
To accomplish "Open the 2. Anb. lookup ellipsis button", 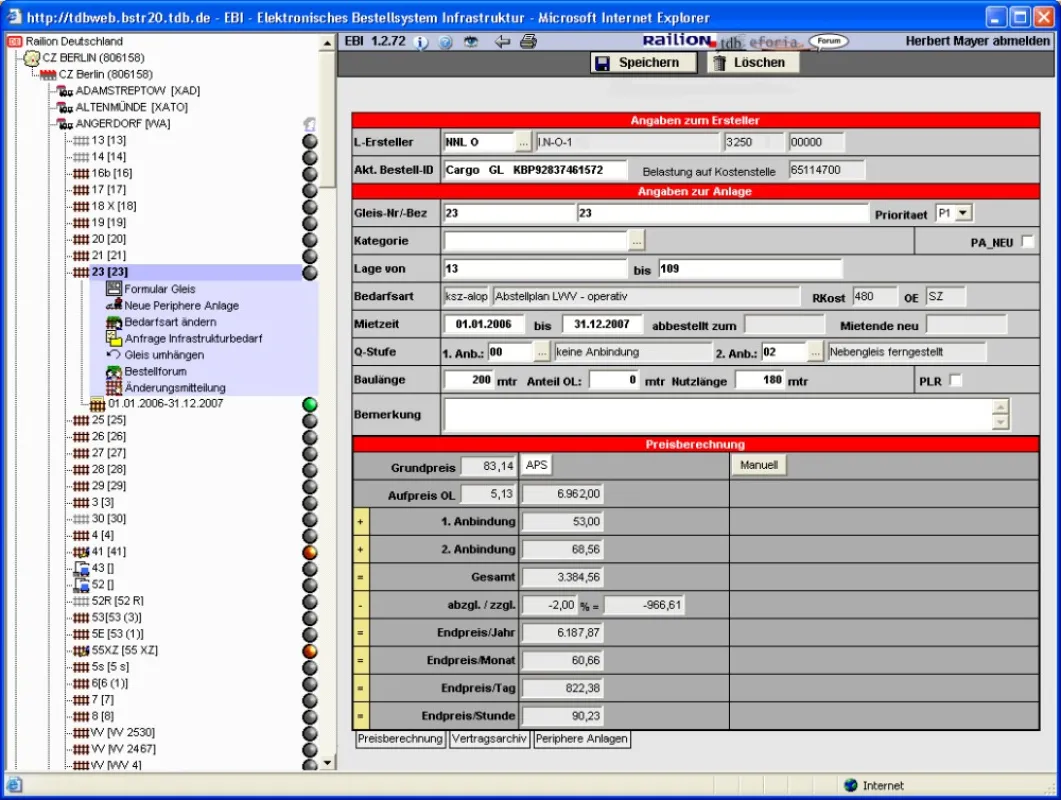I will point(815,352).
